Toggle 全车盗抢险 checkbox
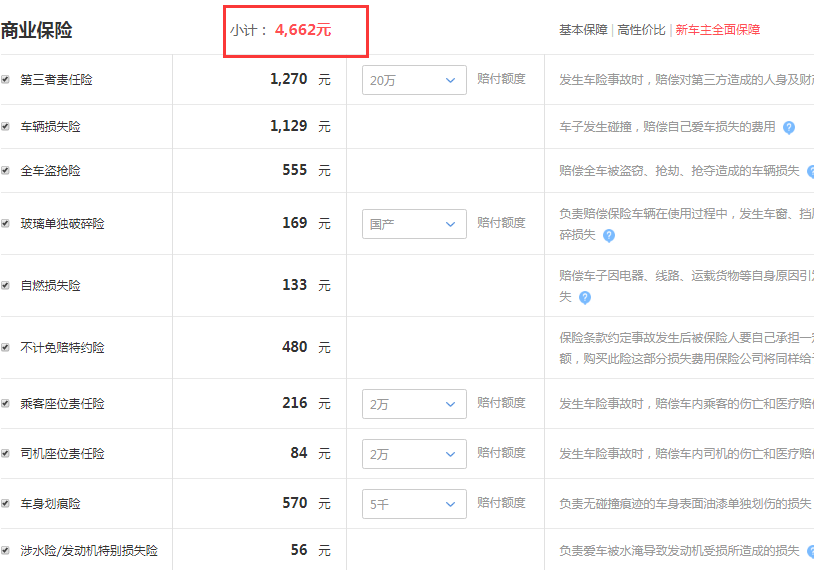 [5, 170]
